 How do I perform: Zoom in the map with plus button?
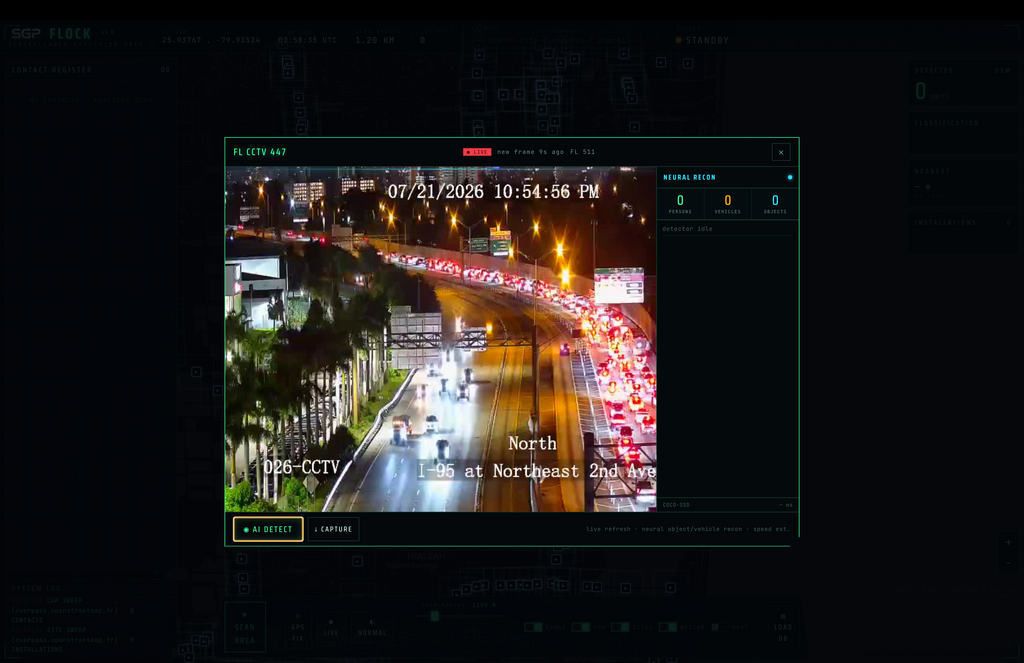pos(1008,542)
